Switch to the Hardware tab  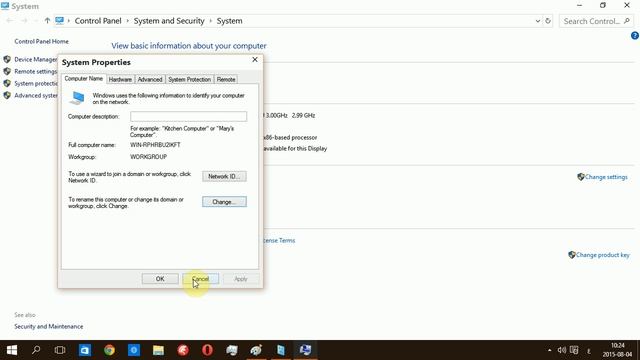(x=120, y=79)
